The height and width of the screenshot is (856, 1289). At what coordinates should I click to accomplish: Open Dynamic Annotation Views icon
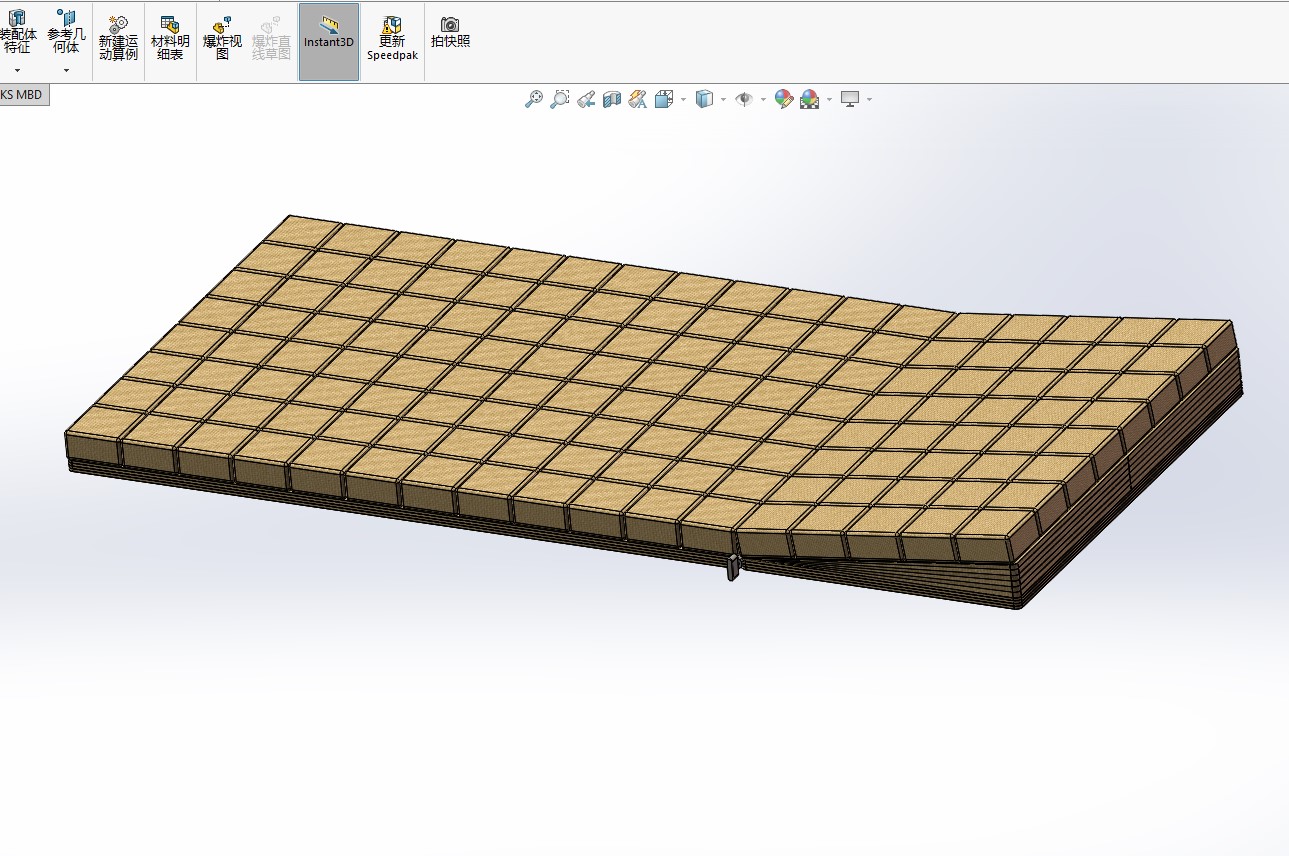pyautogui.click(x=638, y=99)
